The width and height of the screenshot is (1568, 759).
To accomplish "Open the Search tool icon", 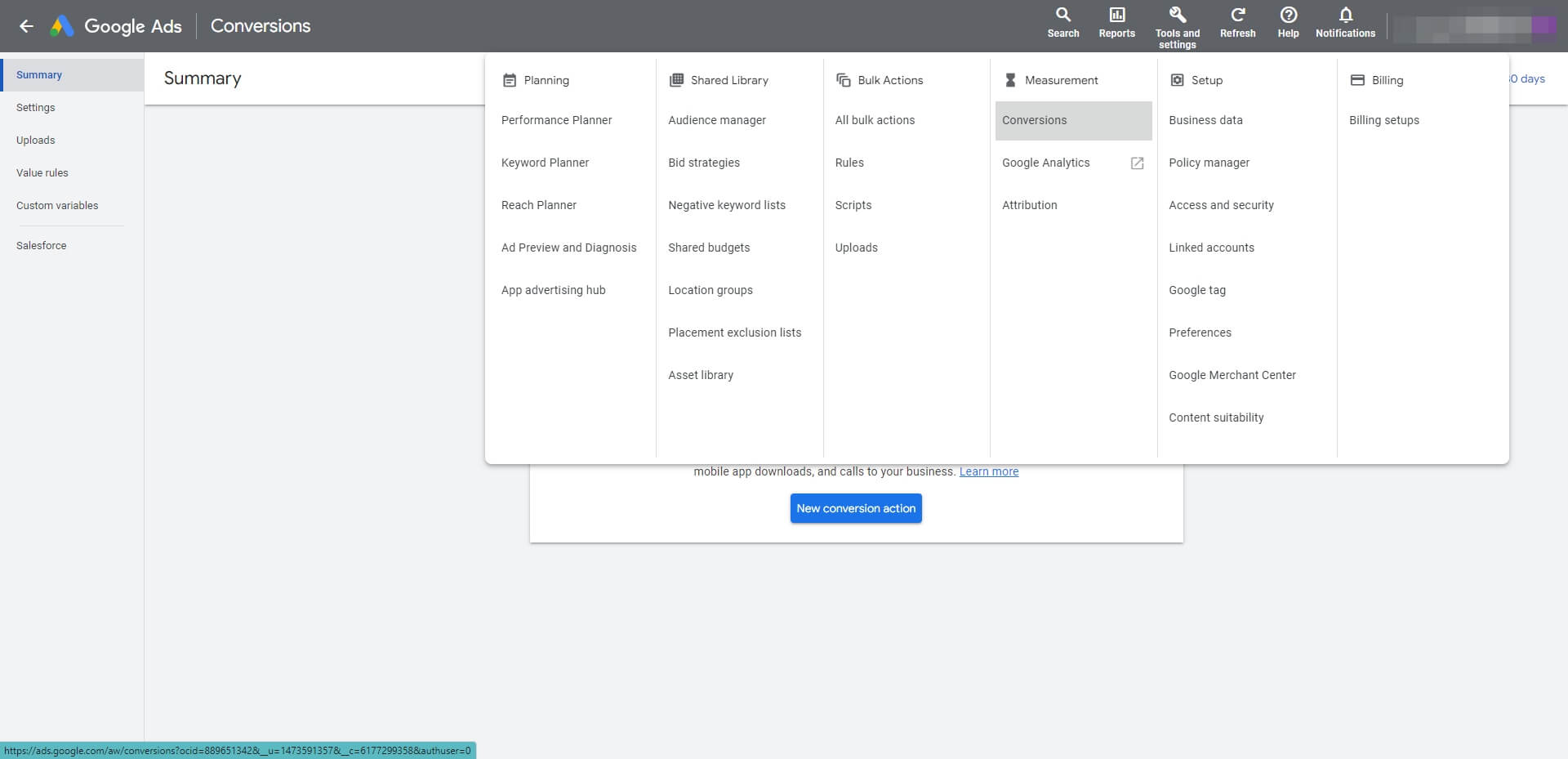I will (x=1063, y=15).
